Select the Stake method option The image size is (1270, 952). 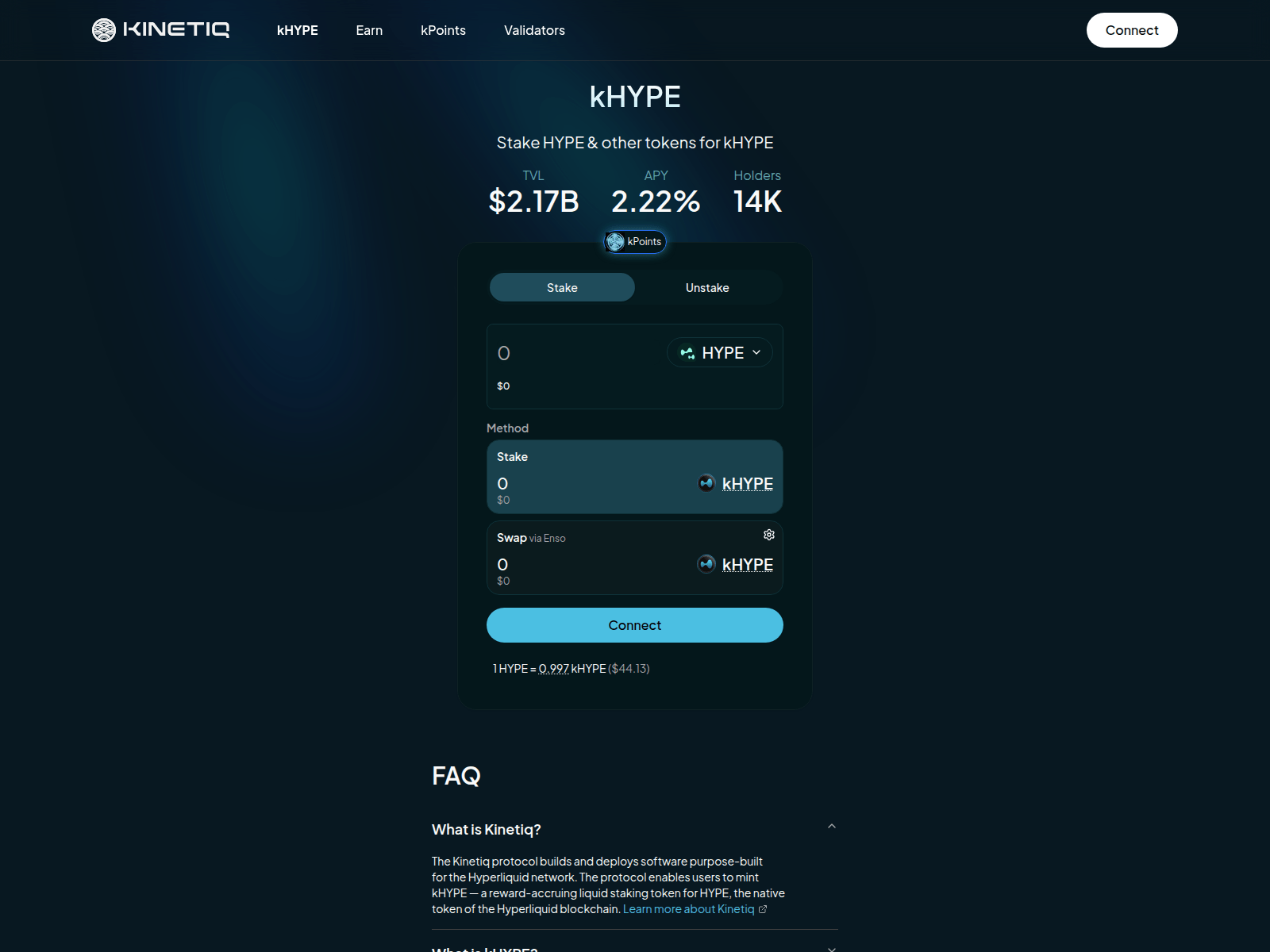tap(635, 477)
